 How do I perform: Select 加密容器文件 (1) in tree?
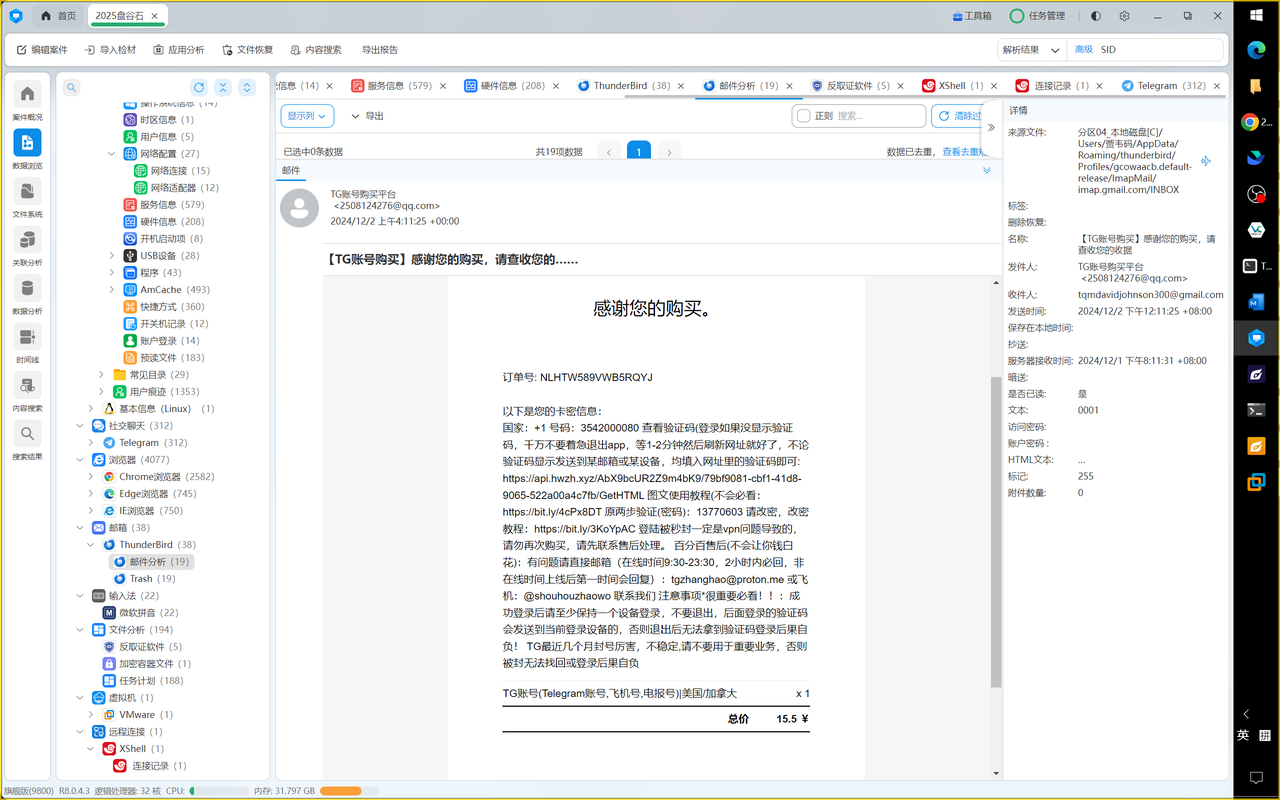pyautogui.click(x=146, y=663)
